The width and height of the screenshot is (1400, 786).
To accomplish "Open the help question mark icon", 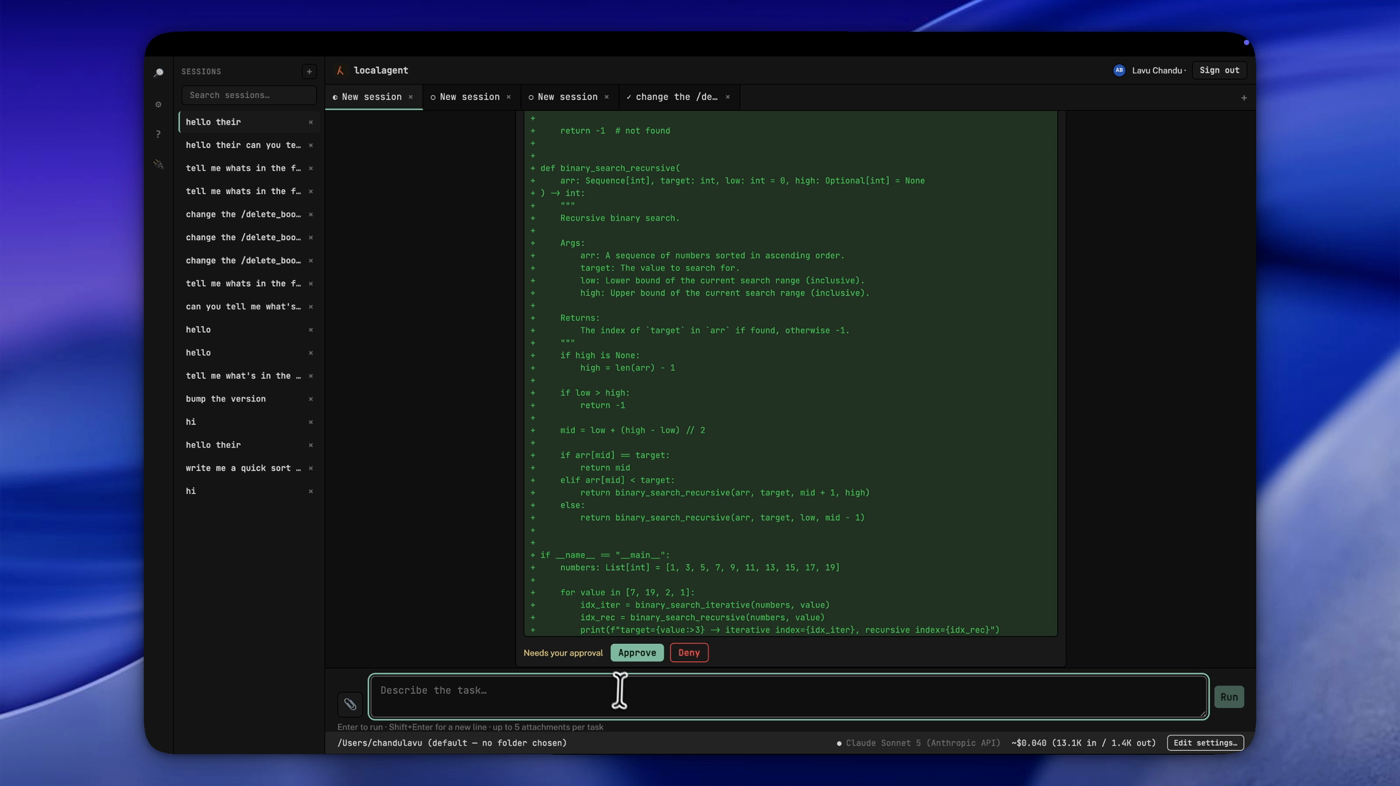I will point(158,134).
